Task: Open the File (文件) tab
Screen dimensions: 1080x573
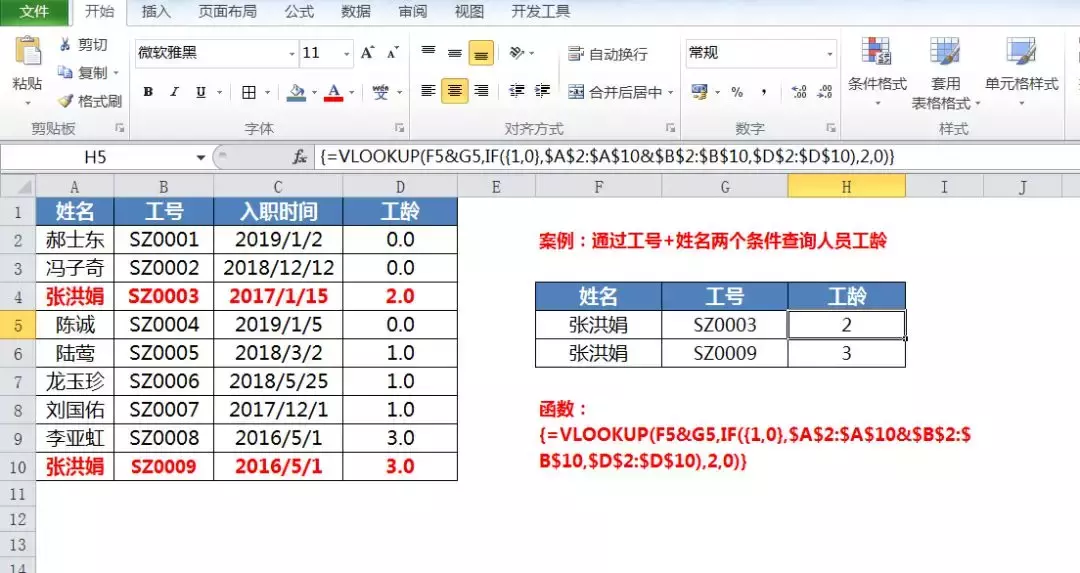Action: pos(34,11)
